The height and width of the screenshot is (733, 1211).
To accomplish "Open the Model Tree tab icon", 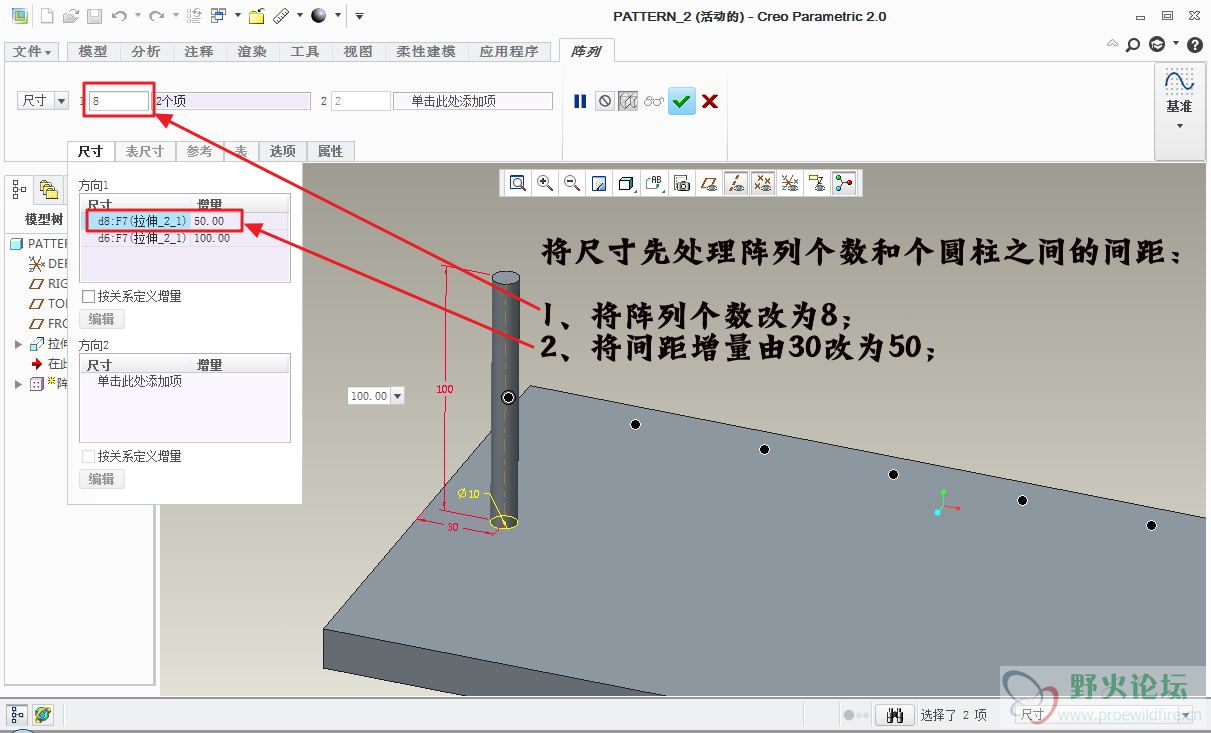I will tap(19, 189).
